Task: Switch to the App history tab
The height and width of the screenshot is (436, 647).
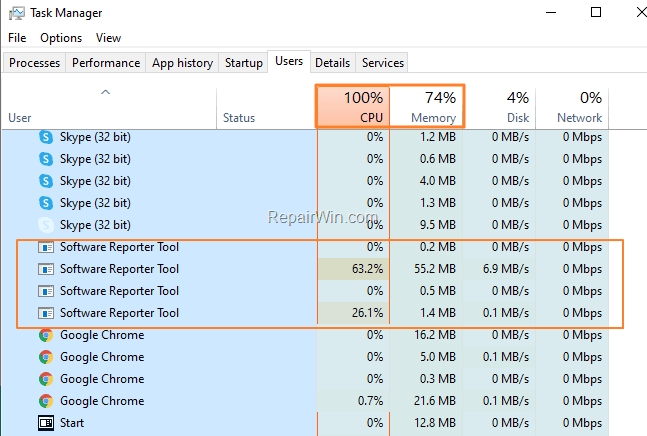Action: tap(182, 63)
